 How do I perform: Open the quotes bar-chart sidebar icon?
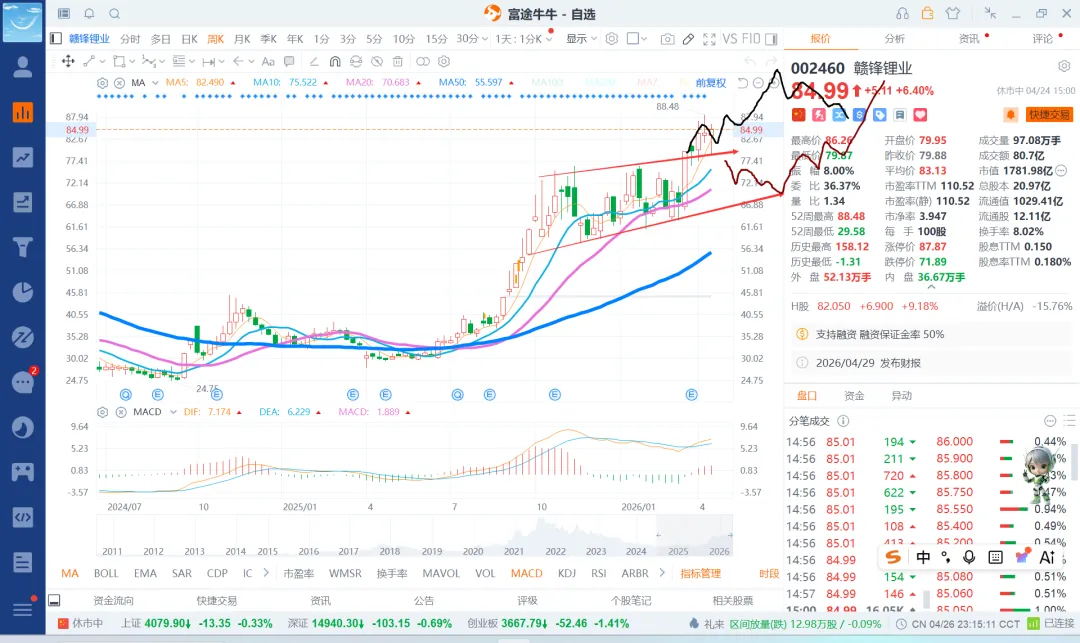pyautogui.click(x=23, y=112)
